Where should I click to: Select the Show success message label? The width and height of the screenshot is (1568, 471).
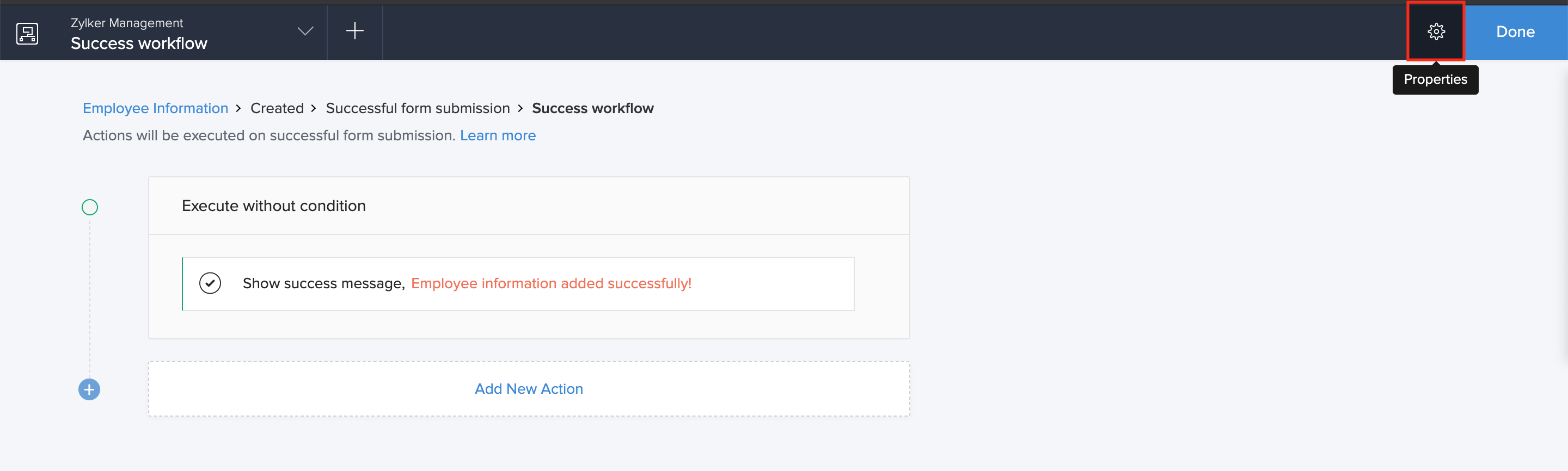323,283
